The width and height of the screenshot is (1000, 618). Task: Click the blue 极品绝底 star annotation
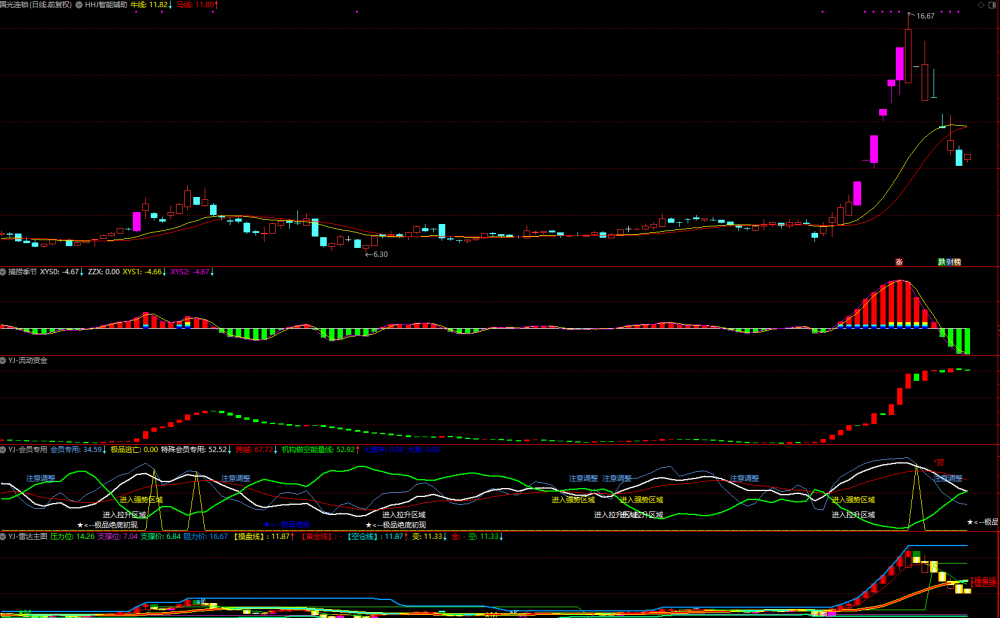tap(287, 524)
